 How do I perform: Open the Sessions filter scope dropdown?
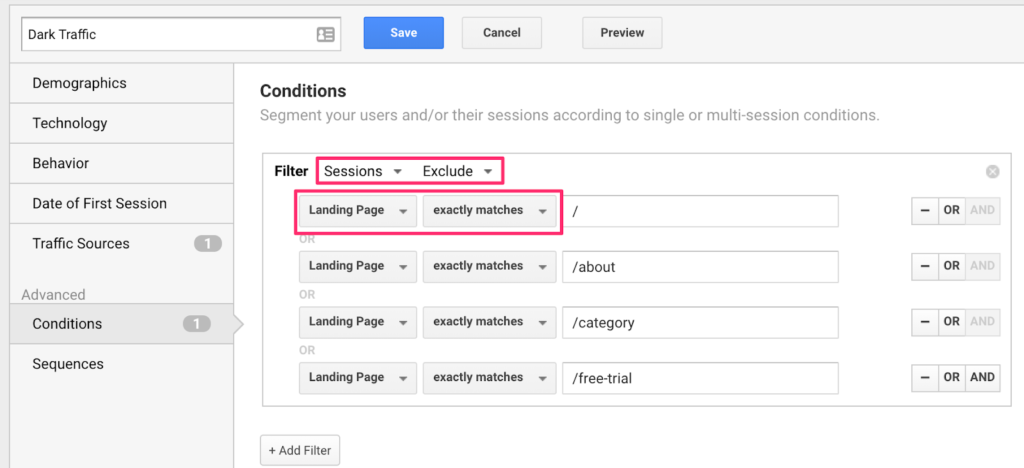click(362, 172)
